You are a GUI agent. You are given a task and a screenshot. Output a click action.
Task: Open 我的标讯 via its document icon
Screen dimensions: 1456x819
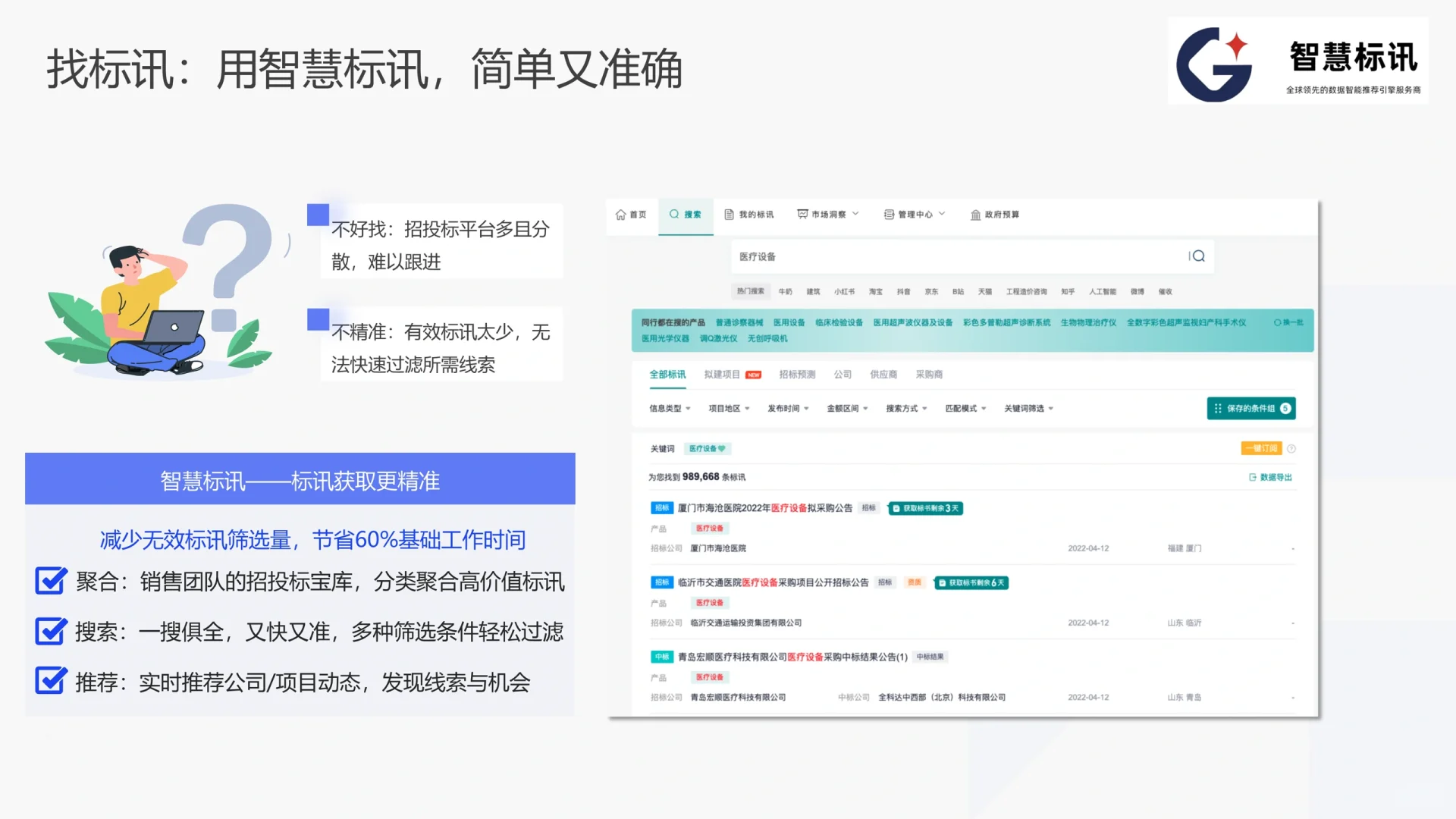click(x=729, y=214)
